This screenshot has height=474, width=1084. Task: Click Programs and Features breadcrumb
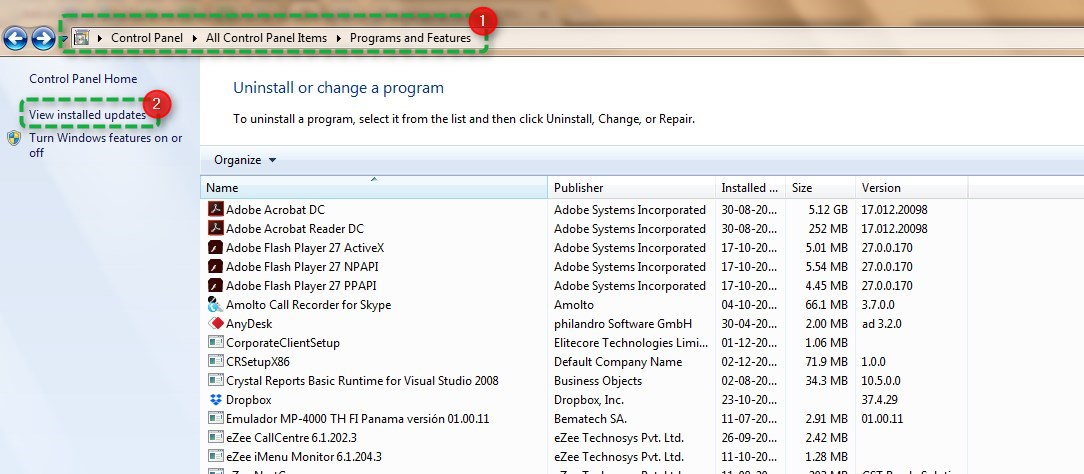pos(410,38)
